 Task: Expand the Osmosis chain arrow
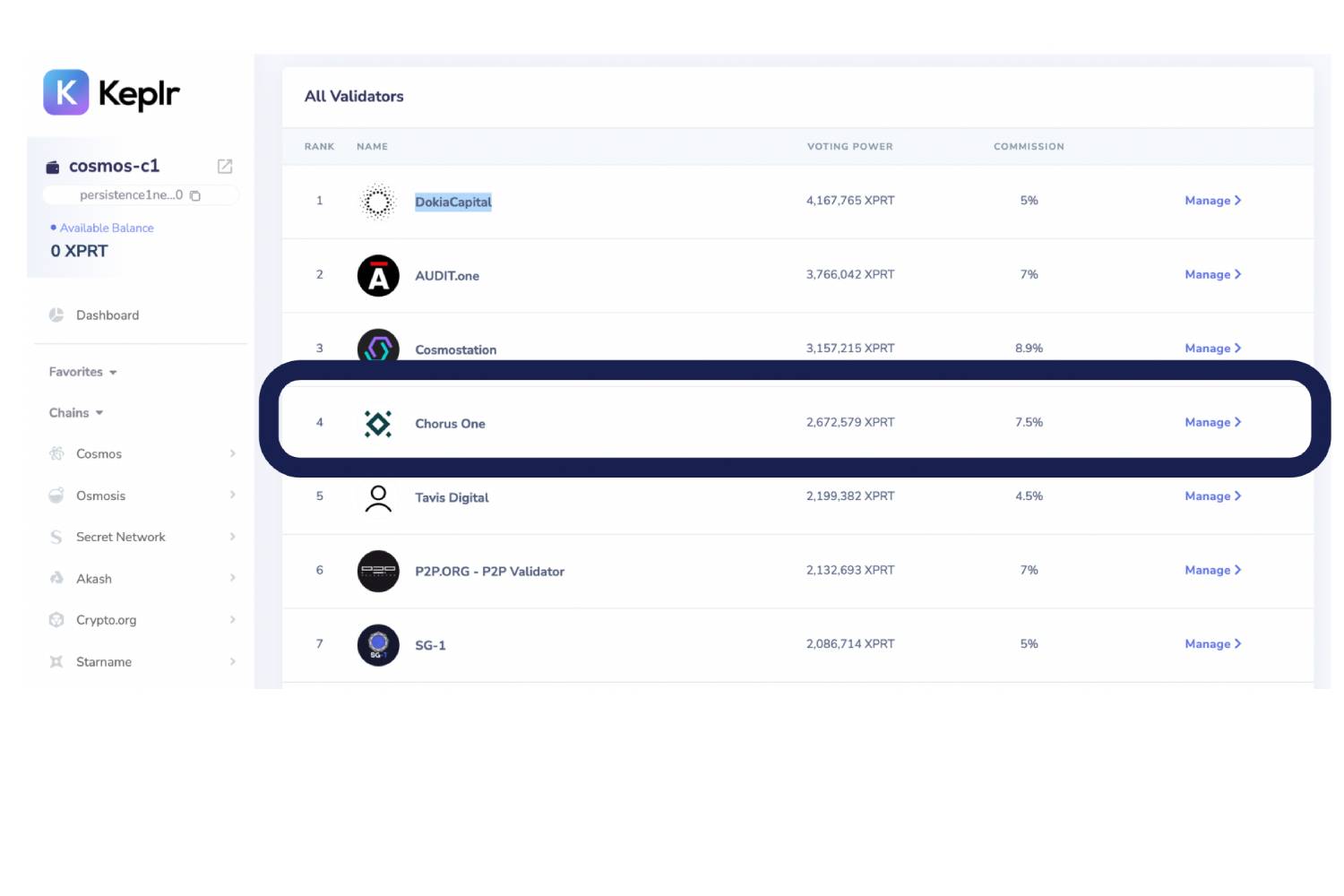coord(232,495)
